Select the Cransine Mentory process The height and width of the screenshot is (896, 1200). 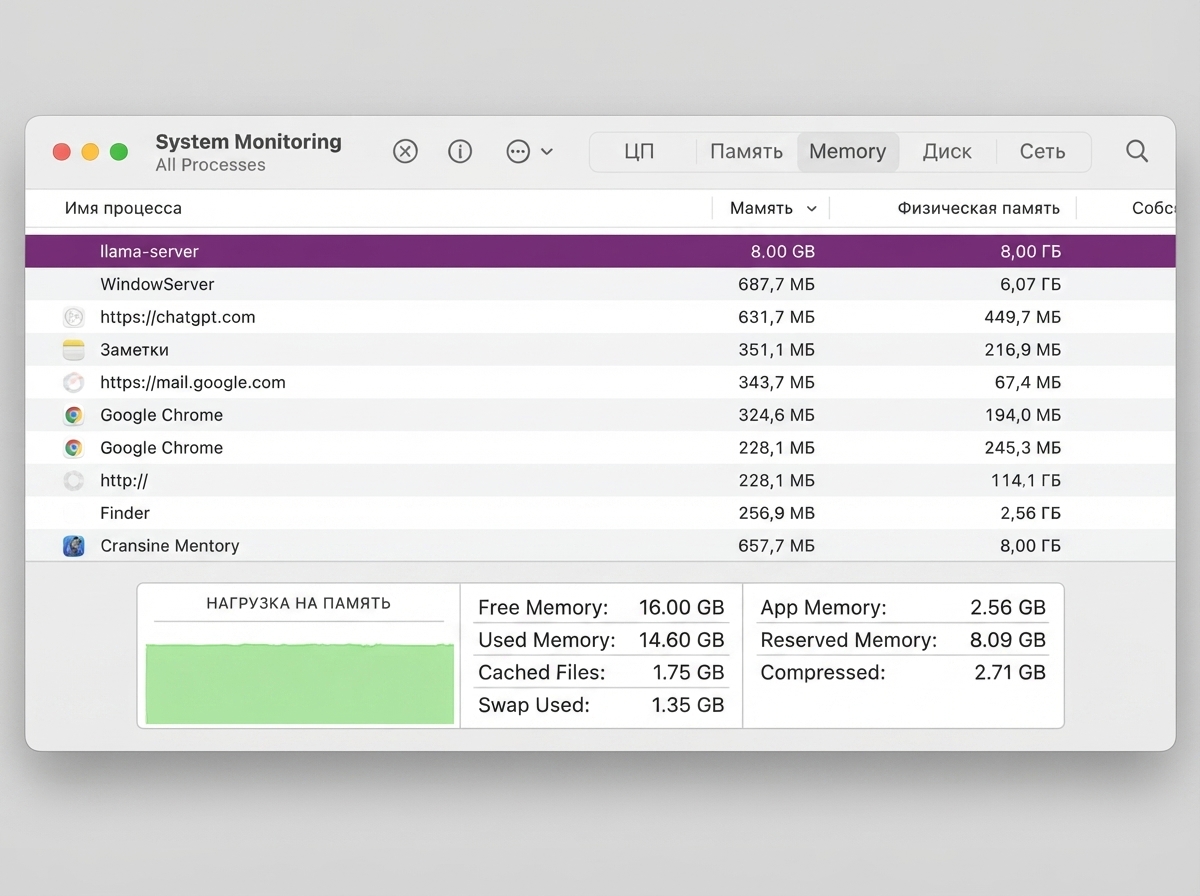tap(600, 546)
